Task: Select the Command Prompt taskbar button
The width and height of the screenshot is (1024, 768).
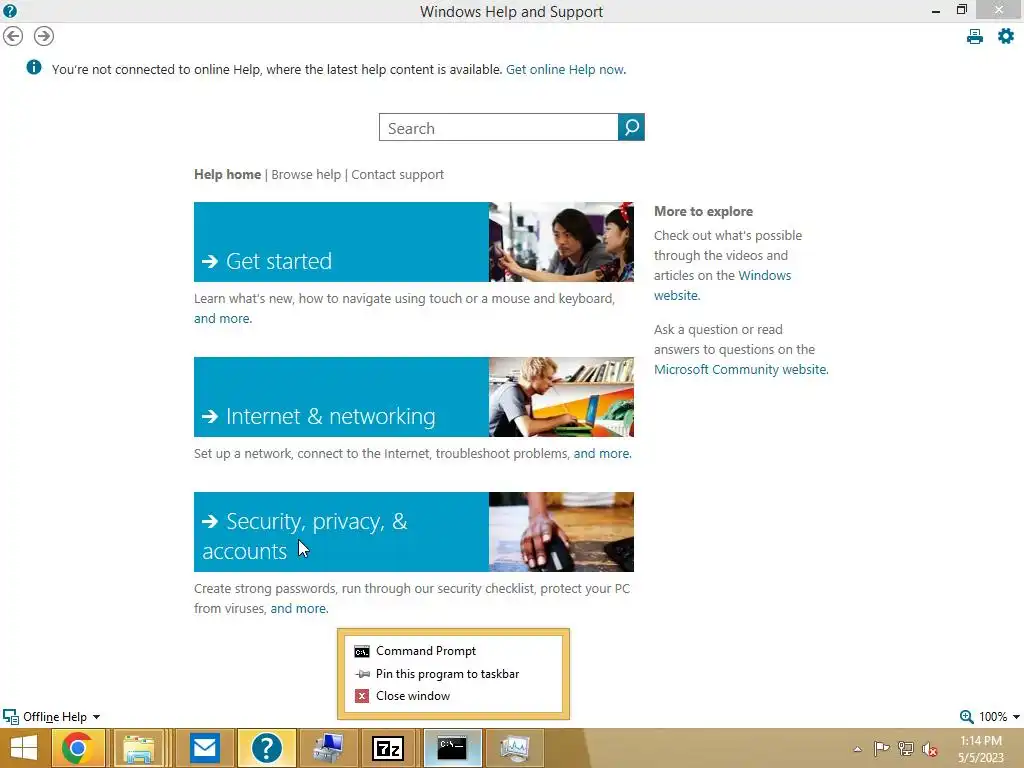Action: [452, 748]
